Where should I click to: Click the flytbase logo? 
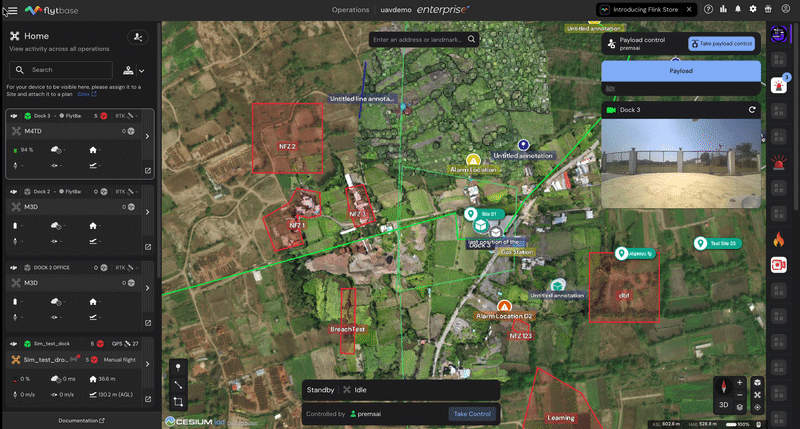pyautogui.click(x=52, y=10)
